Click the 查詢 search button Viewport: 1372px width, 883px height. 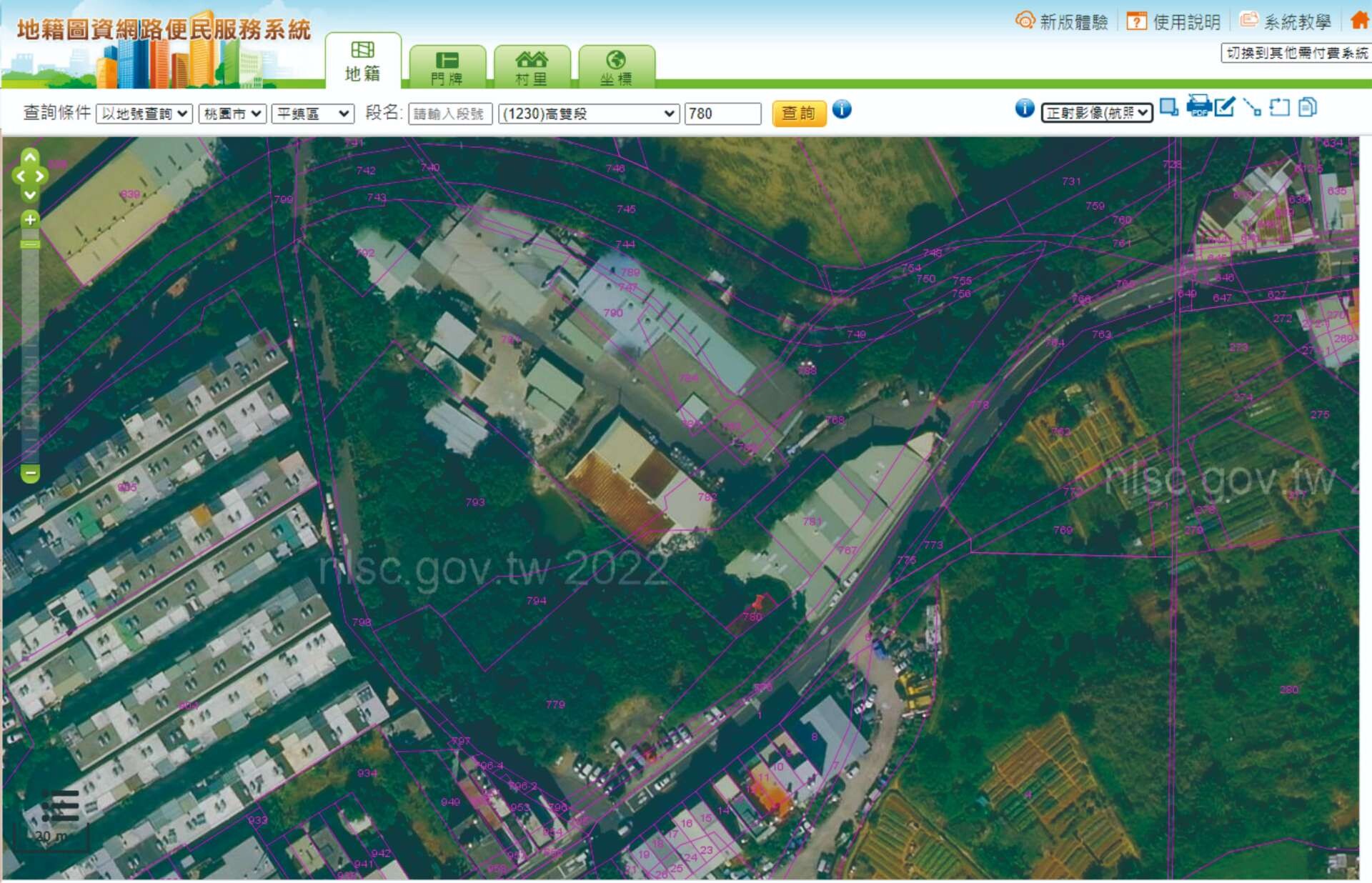pyautogui.click(x=799, y=114)
